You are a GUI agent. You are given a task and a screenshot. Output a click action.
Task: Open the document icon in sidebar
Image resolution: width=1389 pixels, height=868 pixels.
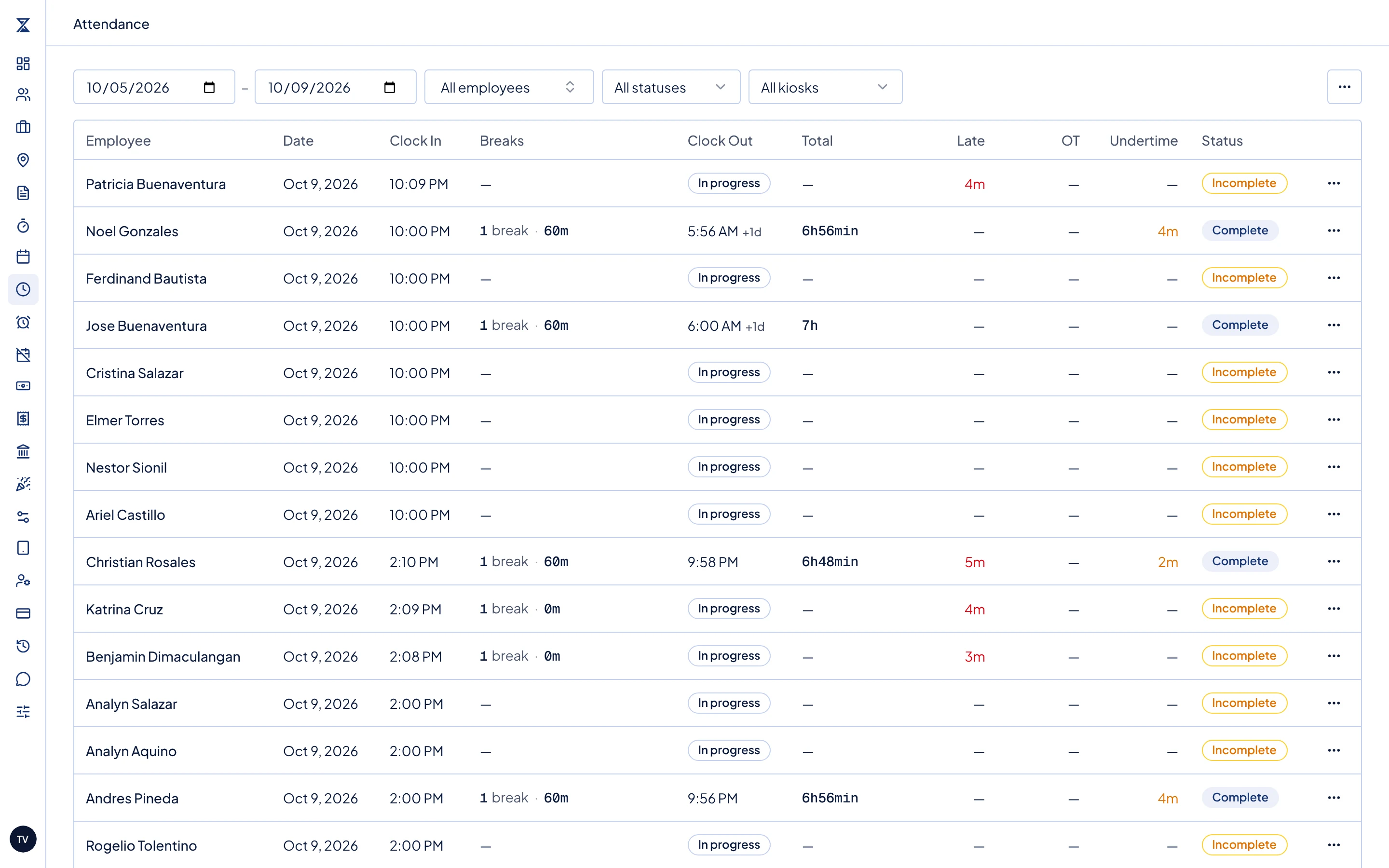23,192
